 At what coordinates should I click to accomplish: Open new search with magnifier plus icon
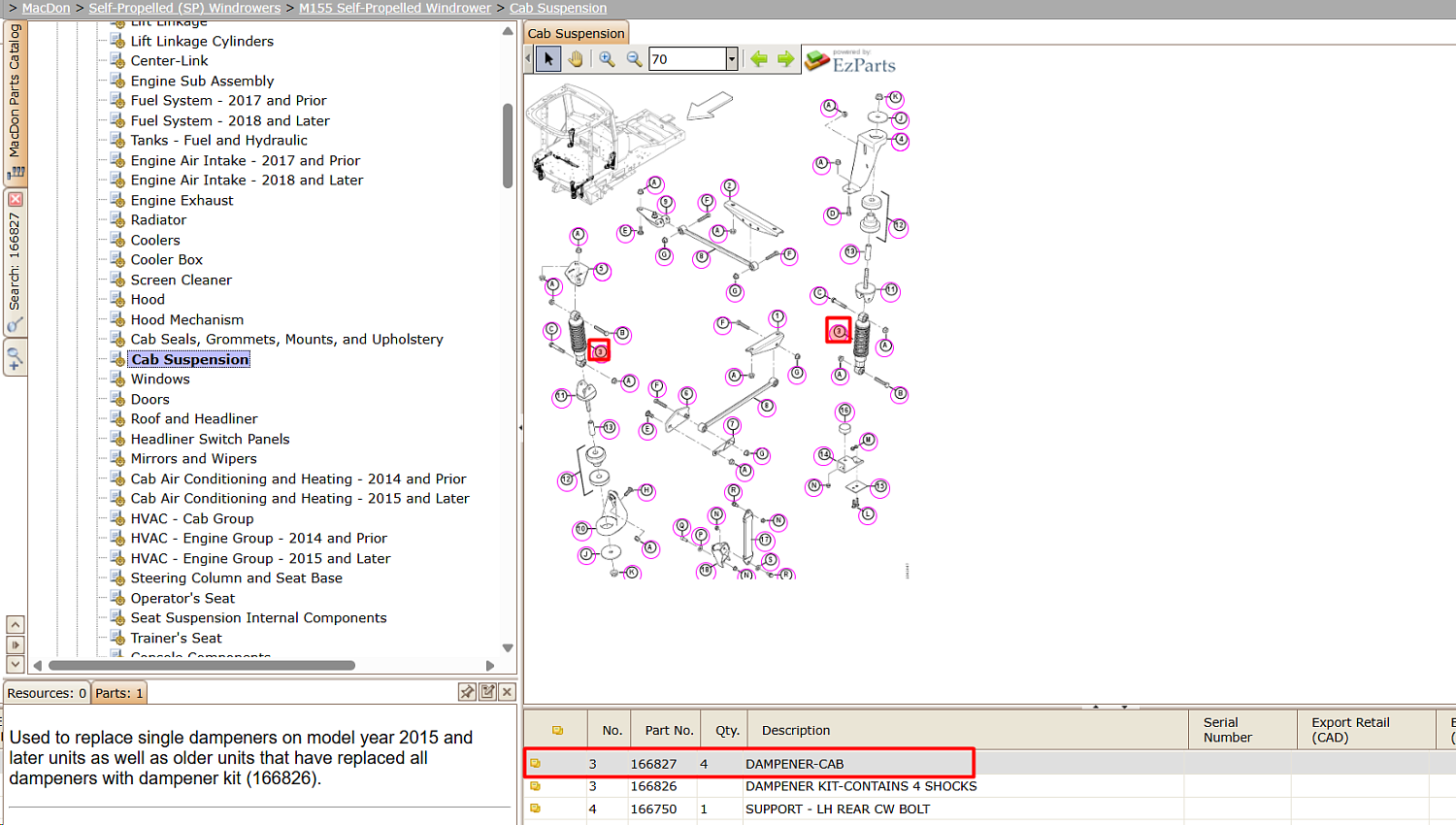pyautogui.click(x=15, y=359)
